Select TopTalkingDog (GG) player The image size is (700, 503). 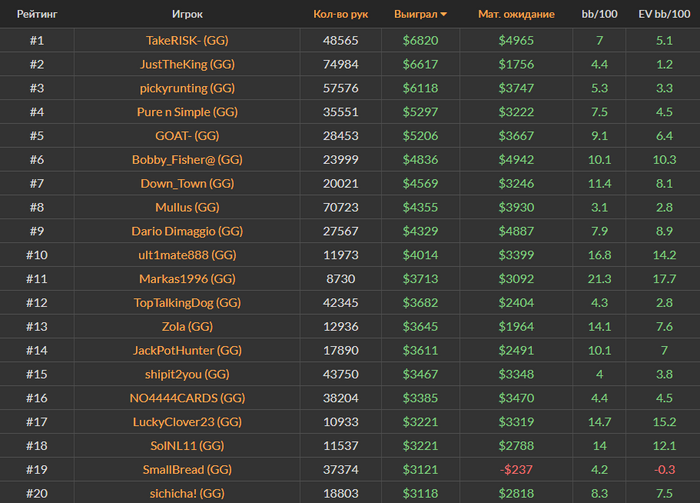click(x=187, y=303)
